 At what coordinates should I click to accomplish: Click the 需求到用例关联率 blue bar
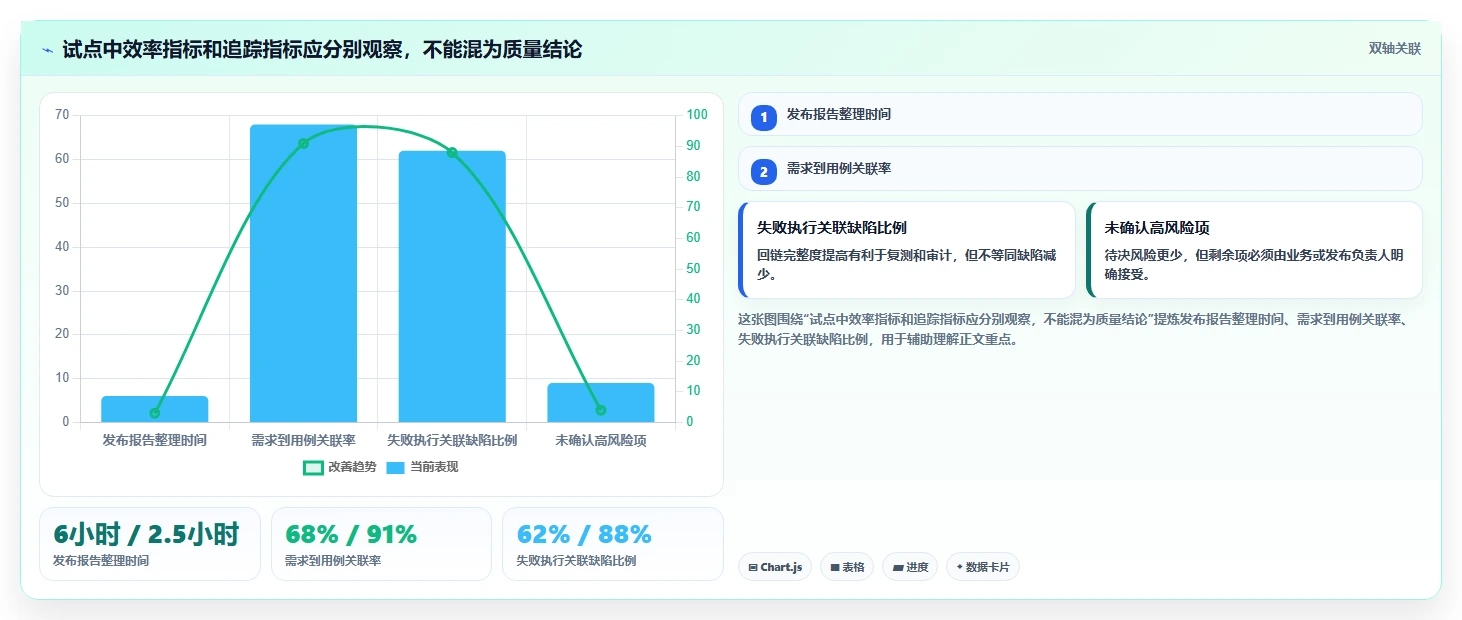tap(303, 273)
